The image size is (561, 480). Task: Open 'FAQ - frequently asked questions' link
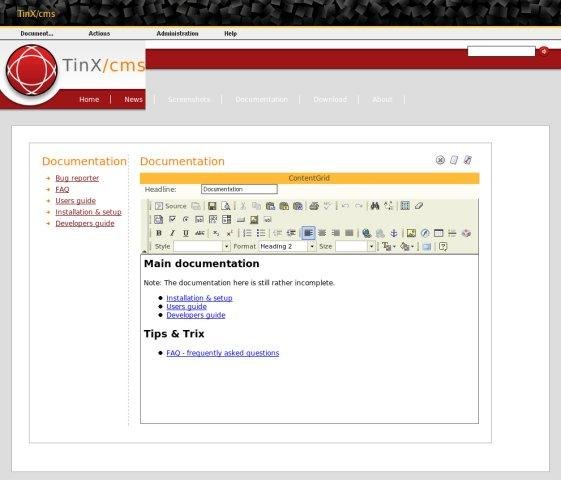[223, 353]
